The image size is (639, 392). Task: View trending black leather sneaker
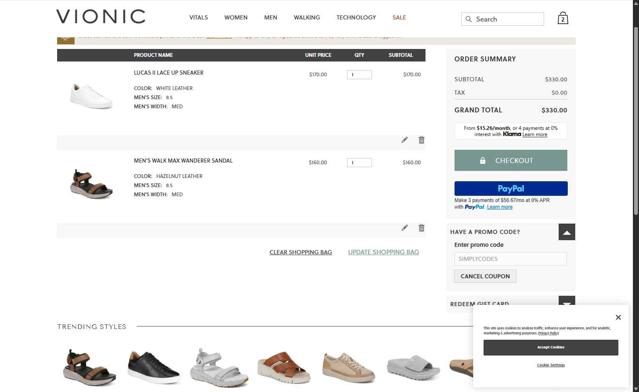click(154, 367)
